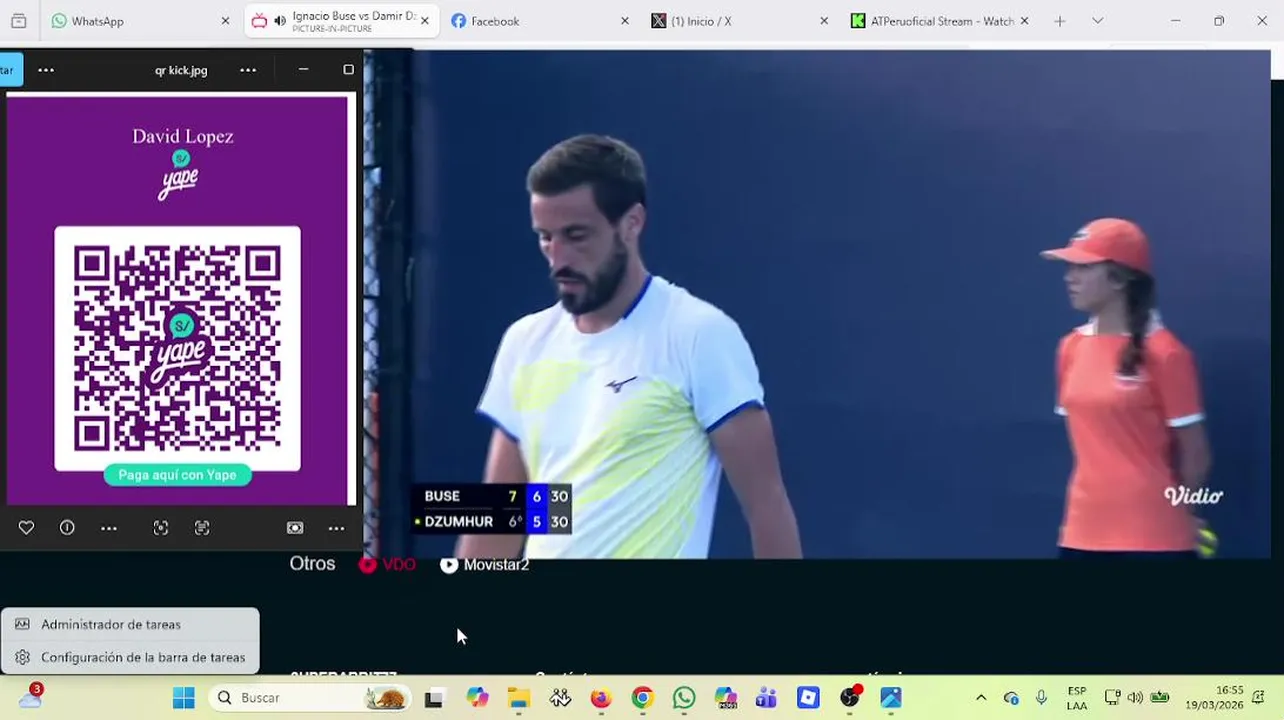Click the David Lopez name text
1284x720 pixels.
click(183, 136)
